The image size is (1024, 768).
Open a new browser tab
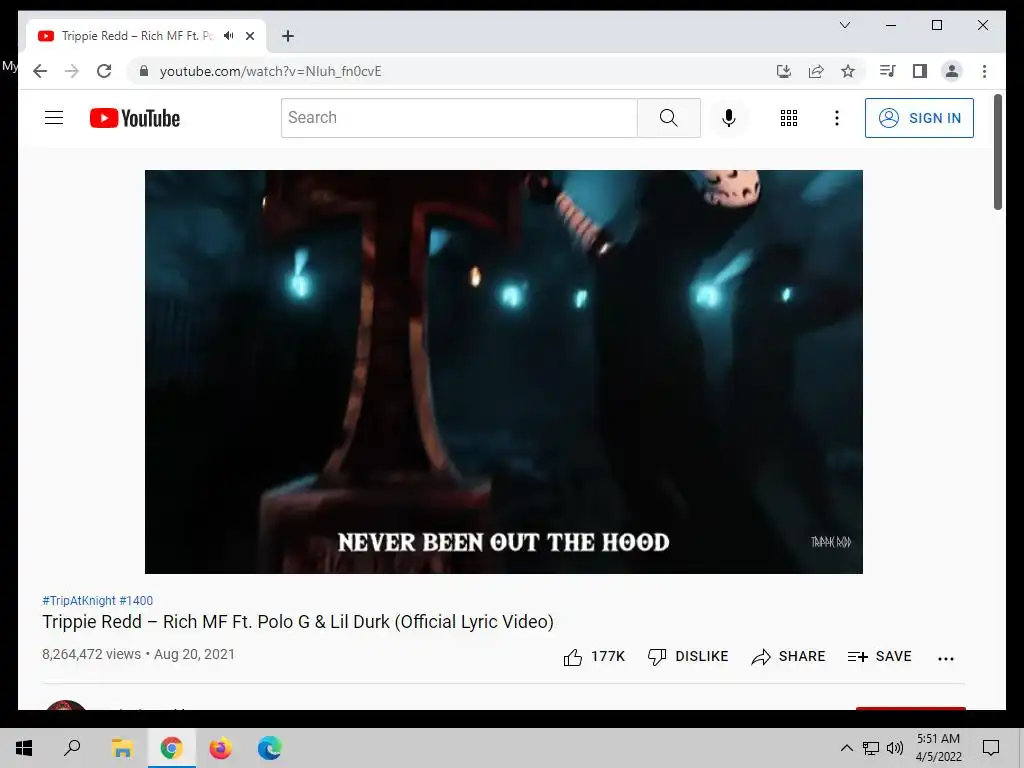coord(288,36)
